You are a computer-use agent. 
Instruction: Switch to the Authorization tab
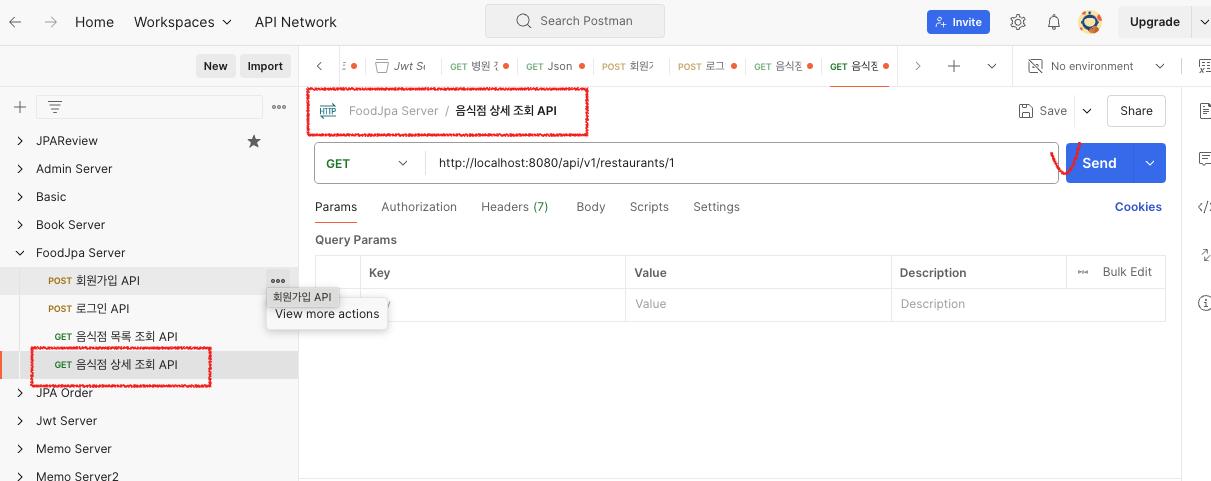pos(419,207)
